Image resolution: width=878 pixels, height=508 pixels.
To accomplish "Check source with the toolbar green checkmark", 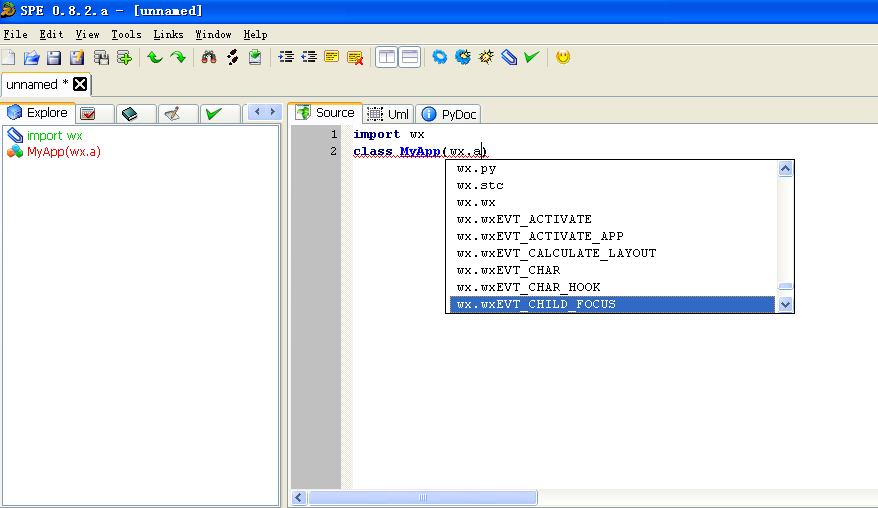I will pyautogui.click(x=532, y=57).
